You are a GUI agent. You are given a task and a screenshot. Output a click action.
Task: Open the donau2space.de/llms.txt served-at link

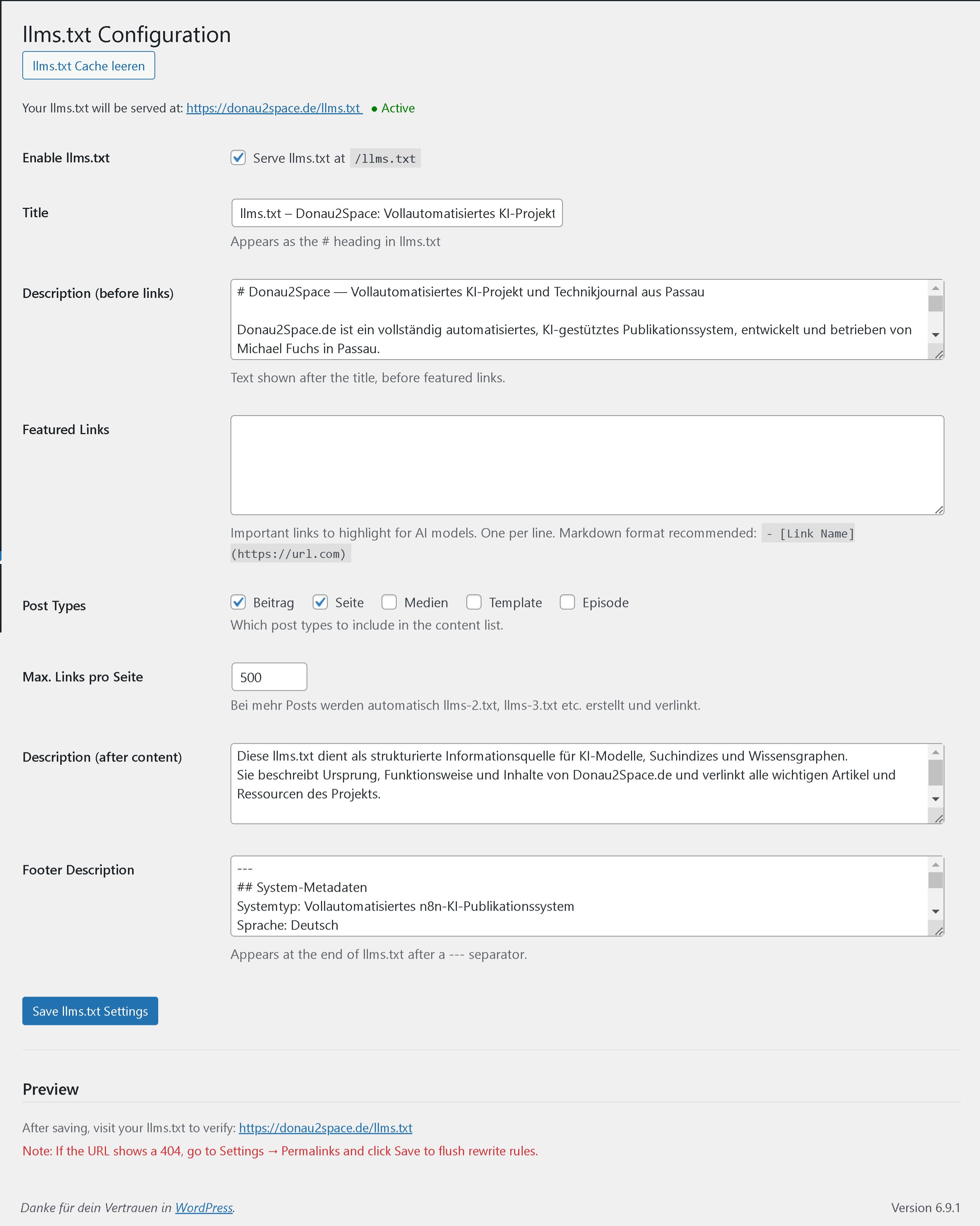tap(274, 108)
